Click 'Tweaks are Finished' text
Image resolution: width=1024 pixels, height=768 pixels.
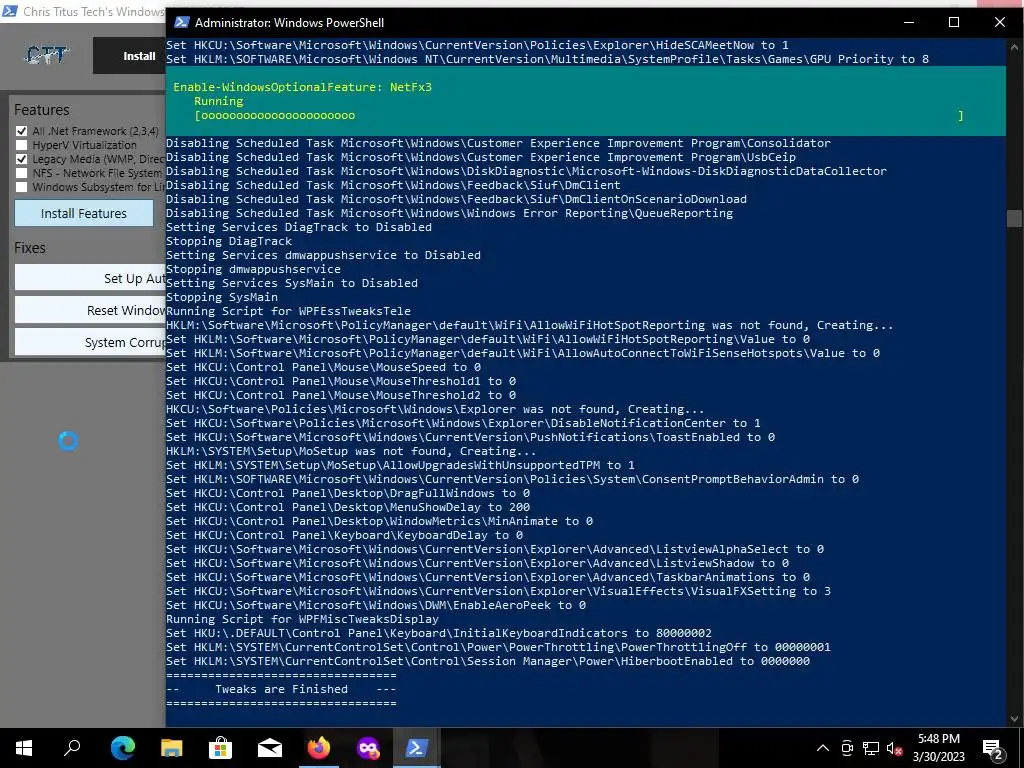281,689
